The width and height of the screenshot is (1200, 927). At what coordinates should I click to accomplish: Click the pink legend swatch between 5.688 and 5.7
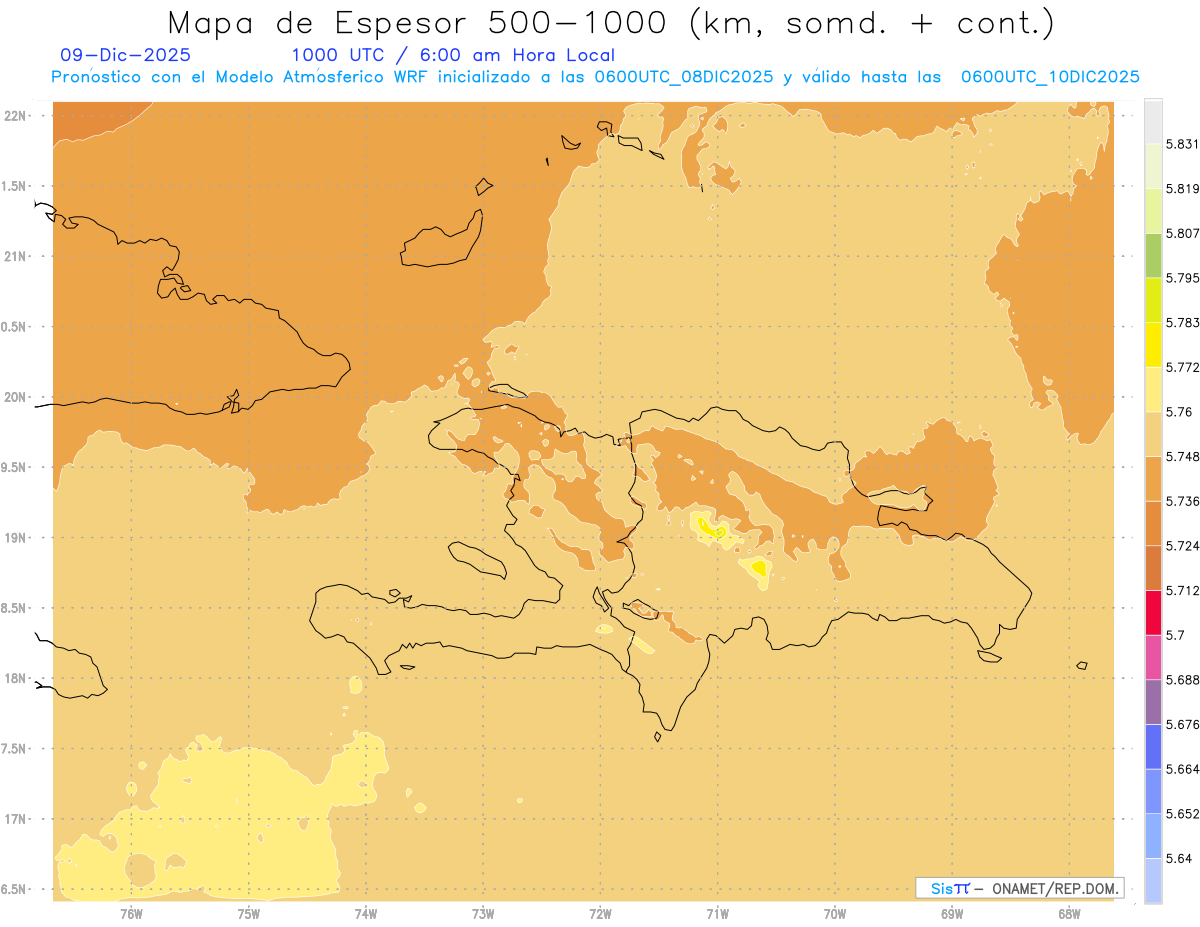[x=1153, y=657]
